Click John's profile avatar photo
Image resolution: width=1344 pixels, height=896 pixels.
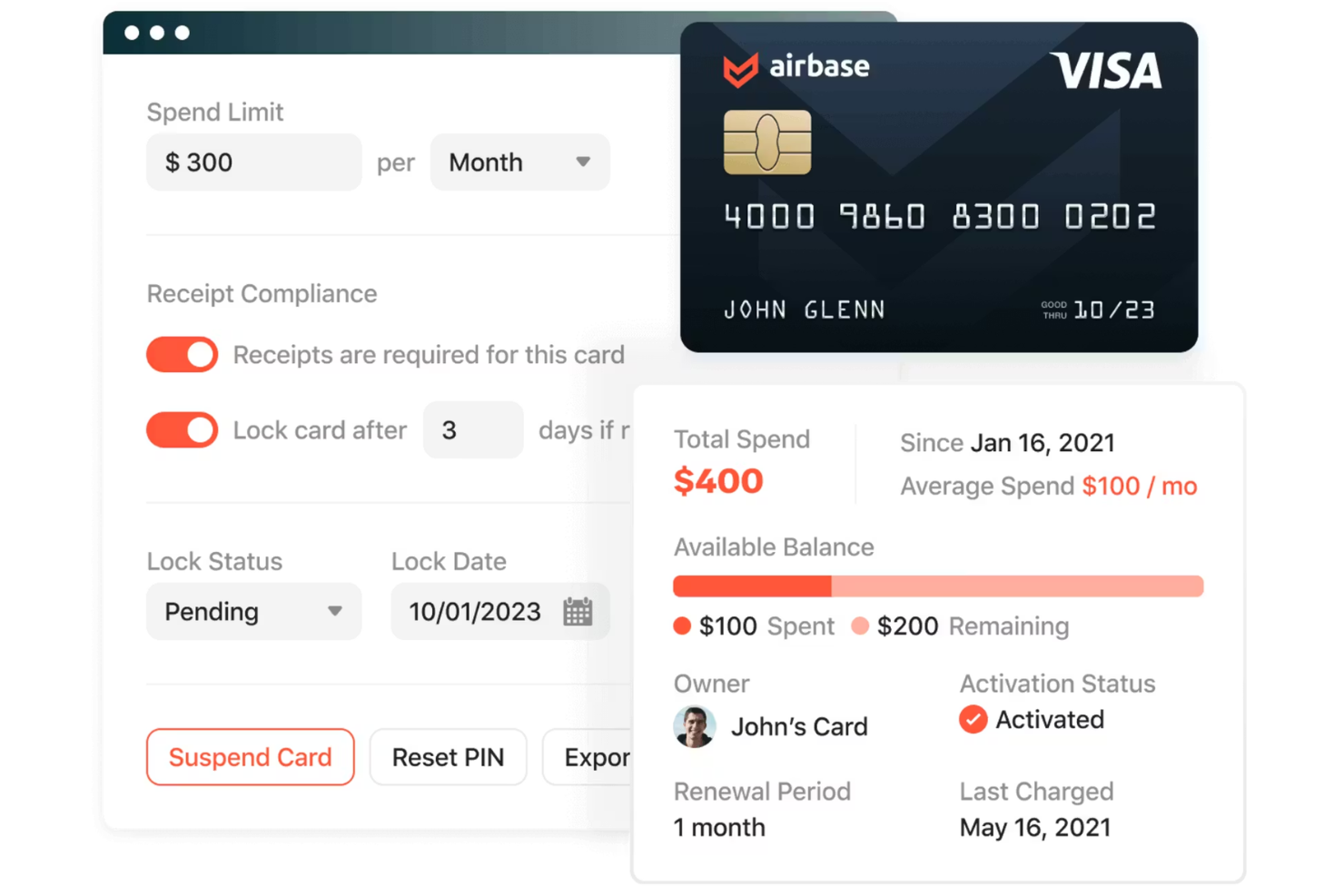pyautogui.click(x=695, y=726)
